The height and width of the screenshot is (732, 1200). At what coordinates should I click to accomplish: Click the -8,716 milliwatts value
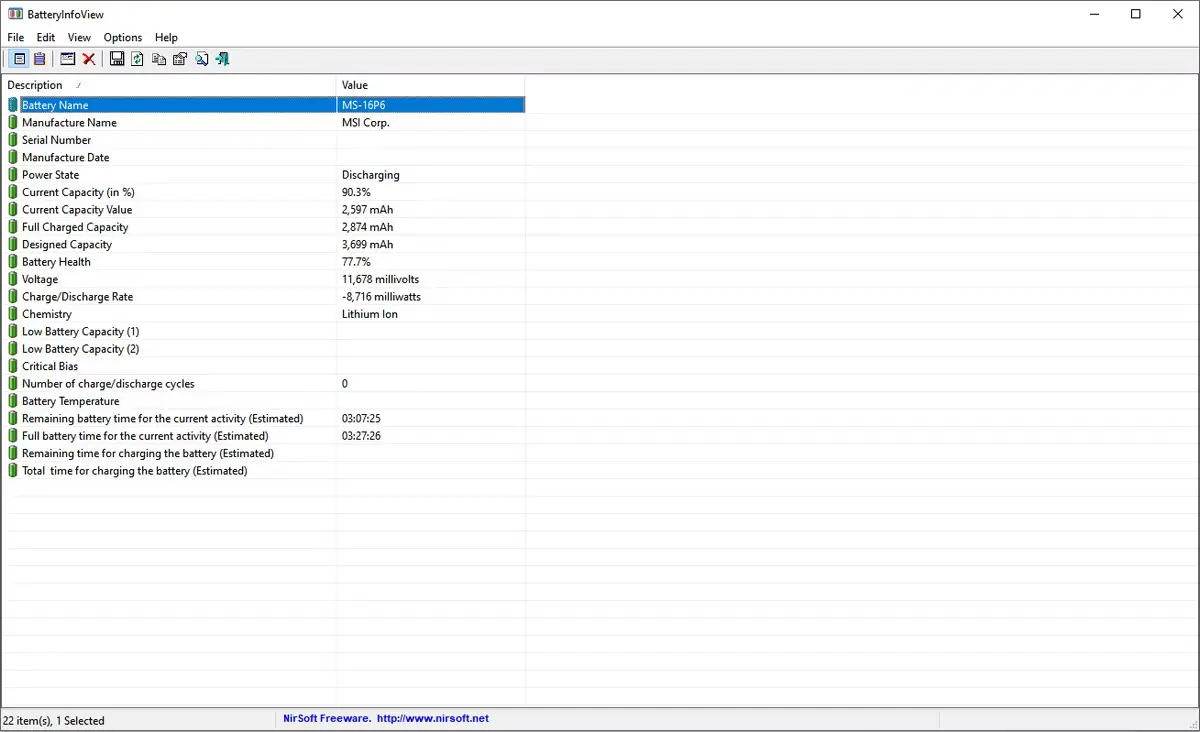coord(381,296)
